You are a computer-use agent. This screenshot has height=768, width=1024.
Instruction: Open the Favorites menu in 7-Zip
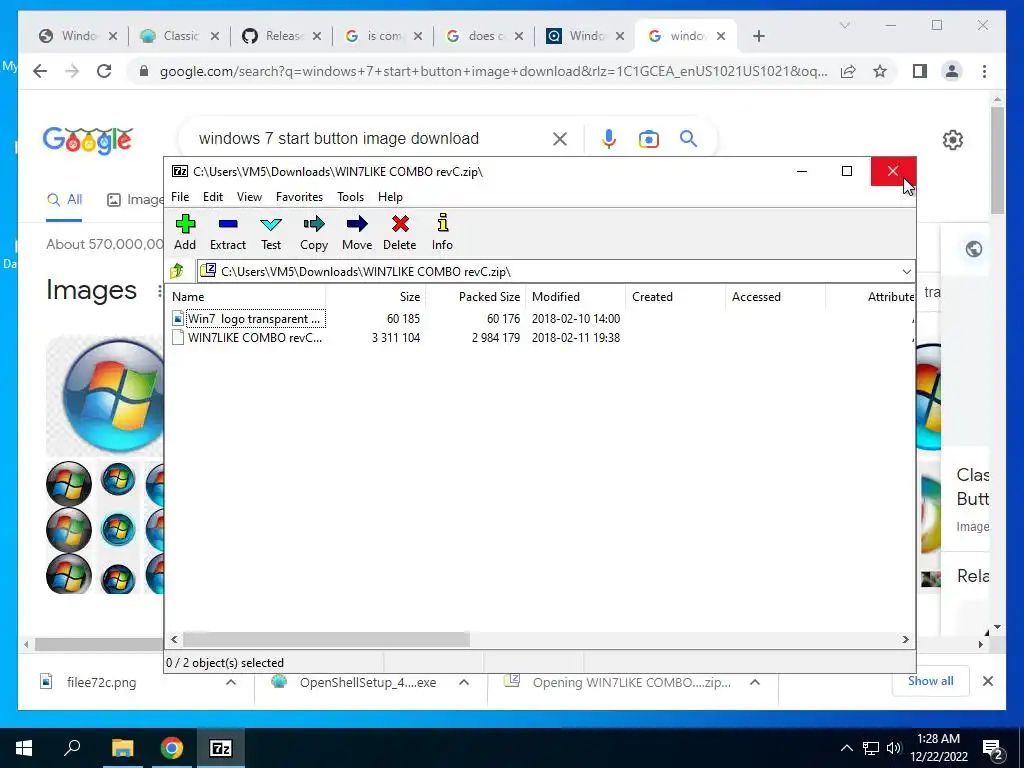299,197
